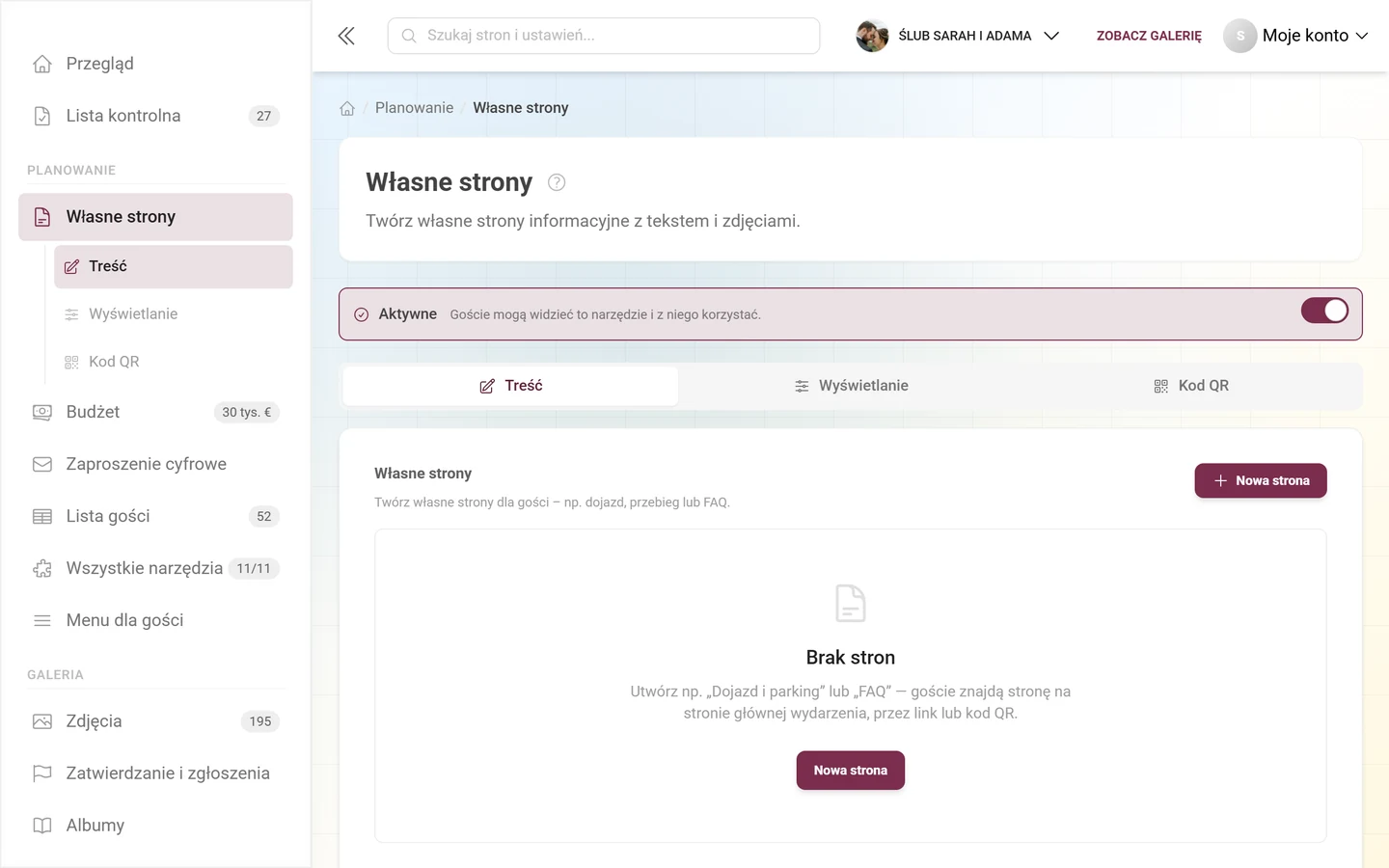
Task: Open the Moje konto dropdown
Action: coord(1296,36)
